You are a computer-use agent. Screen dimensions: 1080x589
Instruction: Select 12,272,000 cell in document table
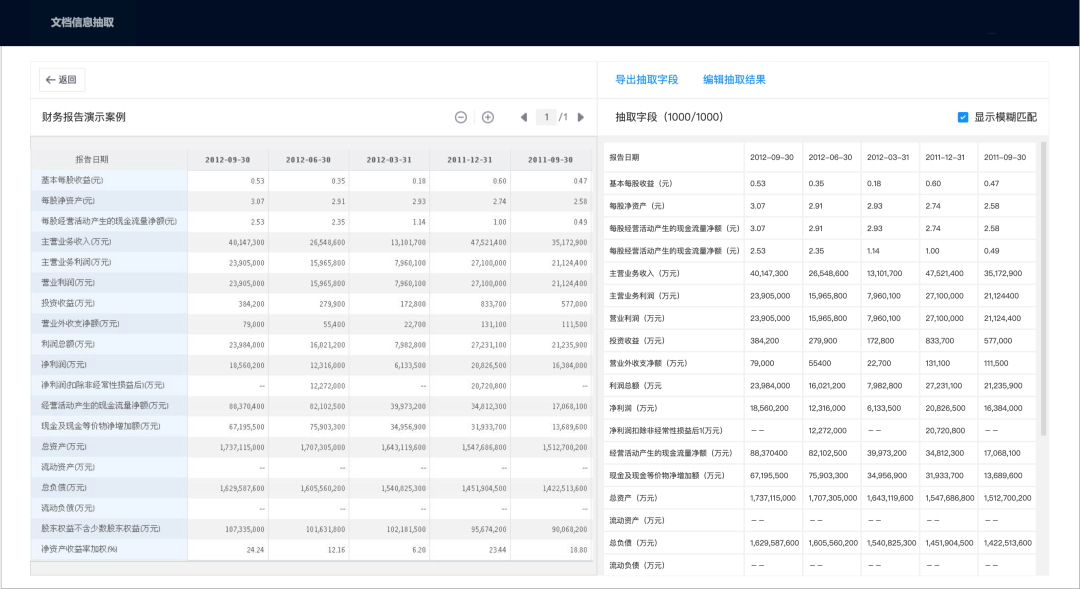[x=328, y=386]
